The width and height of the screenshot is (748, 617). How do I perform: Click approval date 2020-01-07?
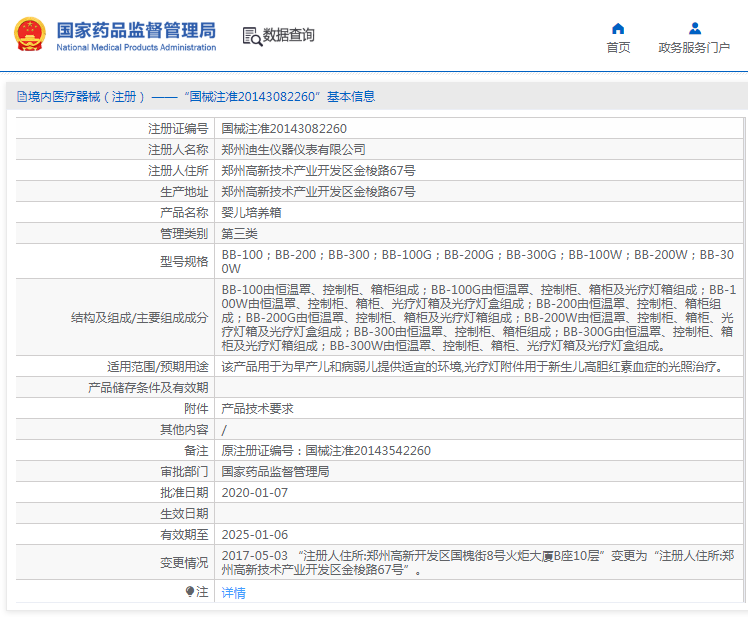(x=254, y=492)
